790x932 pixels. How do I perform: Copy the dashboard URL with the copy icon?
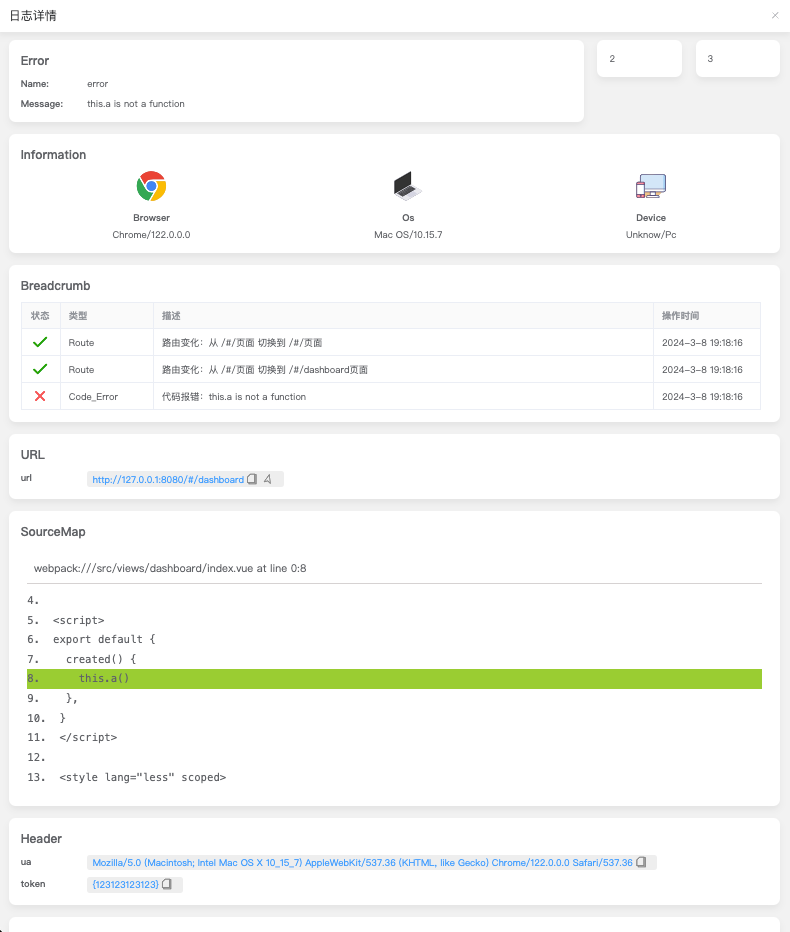point(252,480)
